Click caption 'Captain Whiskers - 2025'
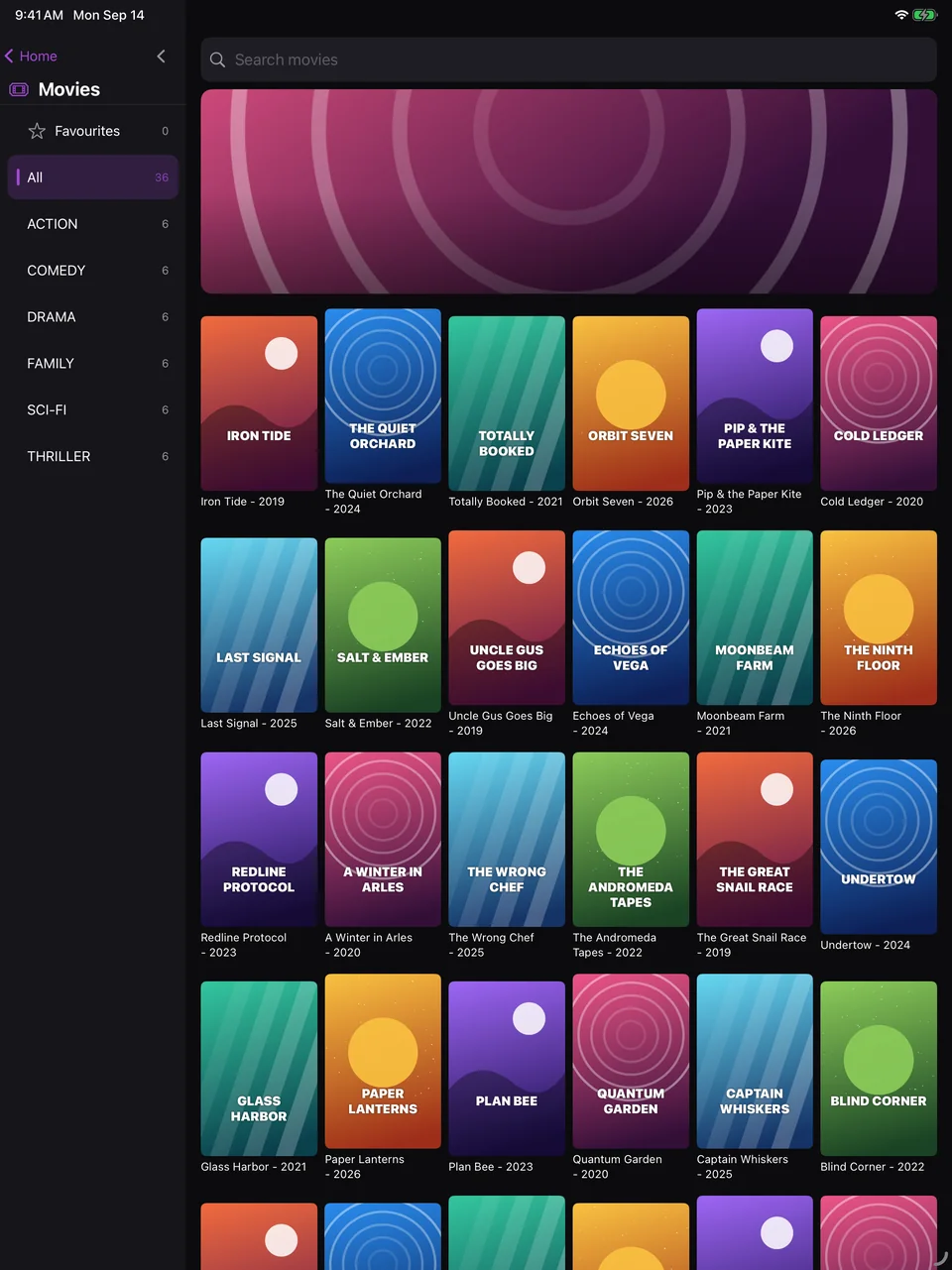Viewport: 952px width, 1270px height. 743,1167
